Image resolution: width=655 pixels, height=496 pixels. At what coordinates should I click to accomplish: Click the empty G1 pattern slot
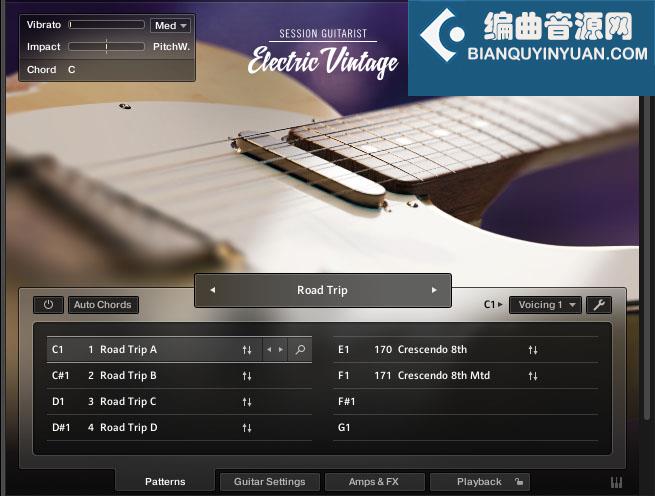(x=466, y=427)
